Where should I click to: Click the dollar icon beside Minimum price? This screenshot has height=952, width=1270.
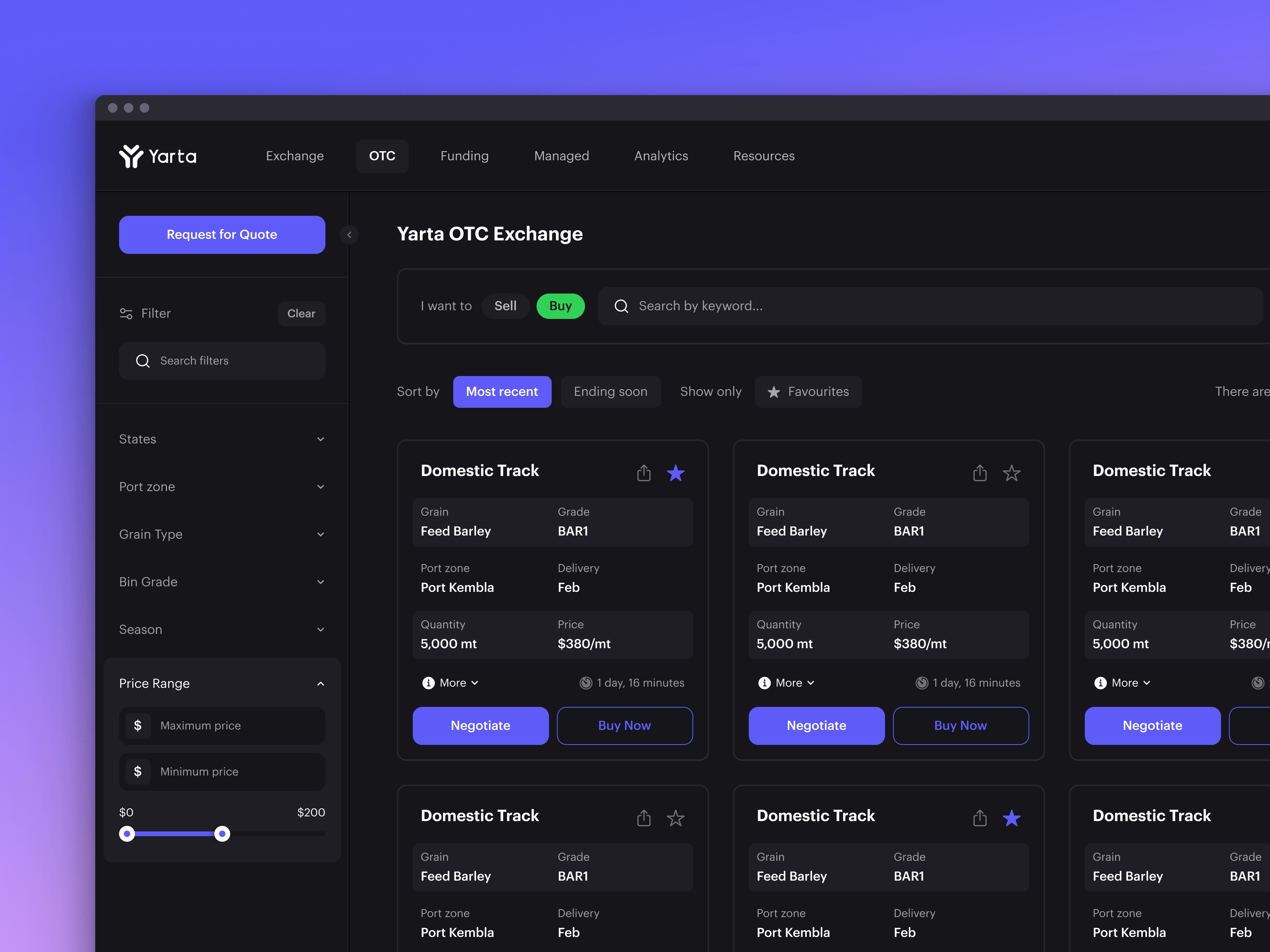coord(138,772)
